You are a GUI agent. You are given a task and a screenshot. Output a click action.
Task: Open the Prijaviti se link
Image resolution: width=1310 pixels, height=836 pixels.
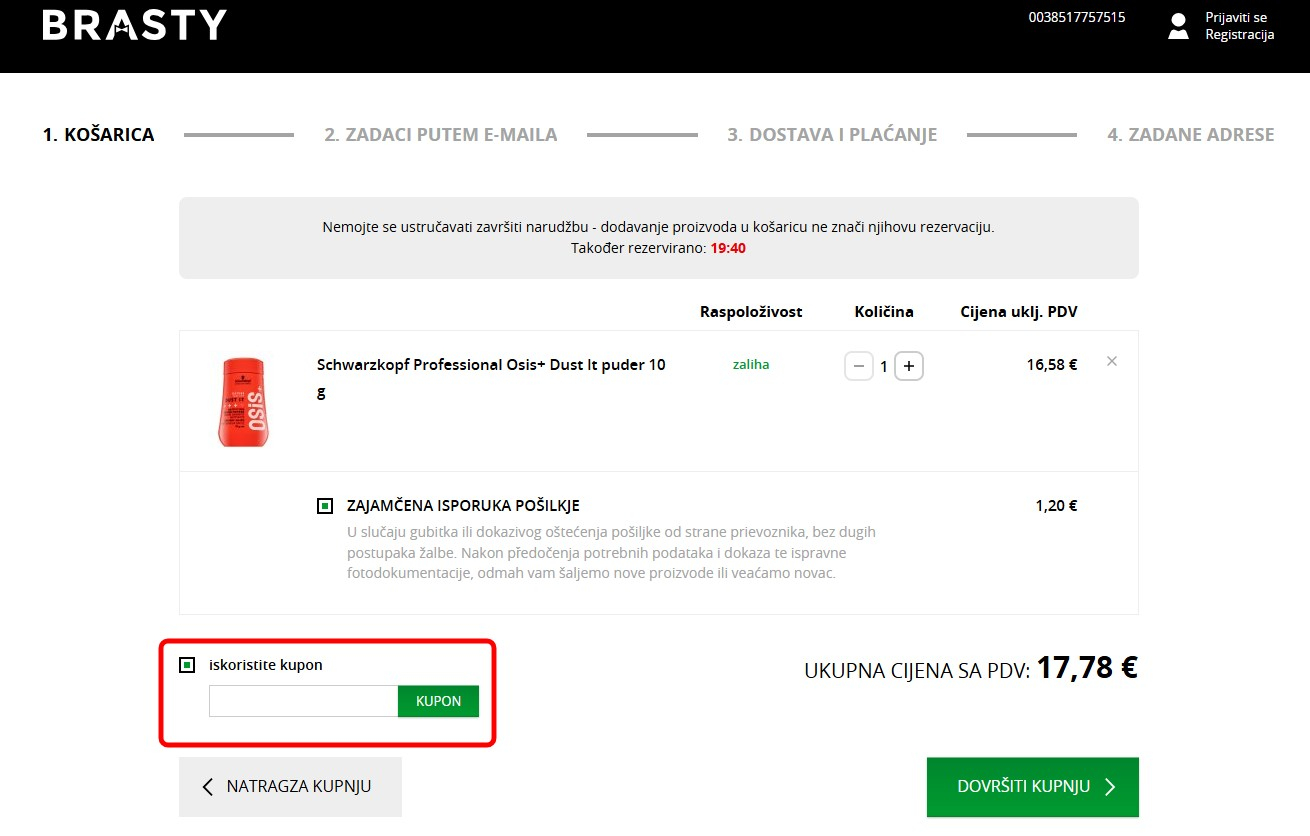1236,17
